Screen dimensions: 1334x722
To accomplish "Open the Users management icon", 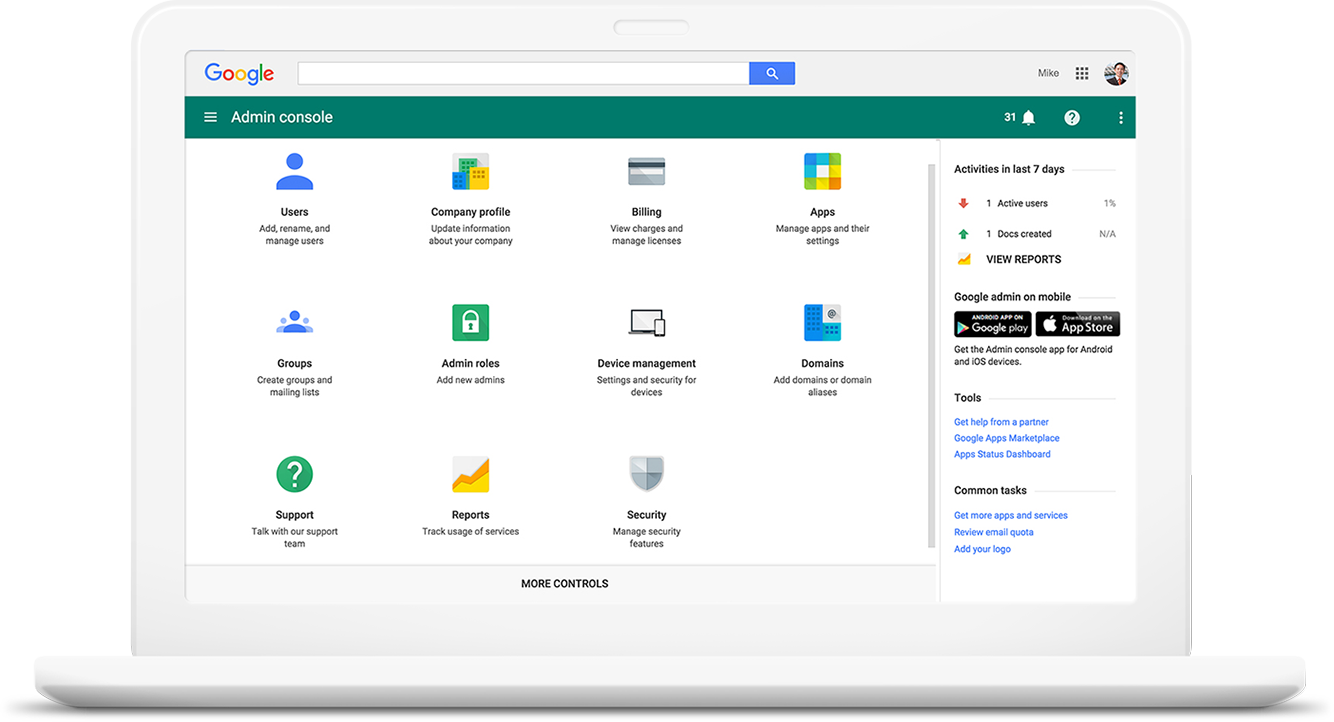I will [x=294, y=170].
